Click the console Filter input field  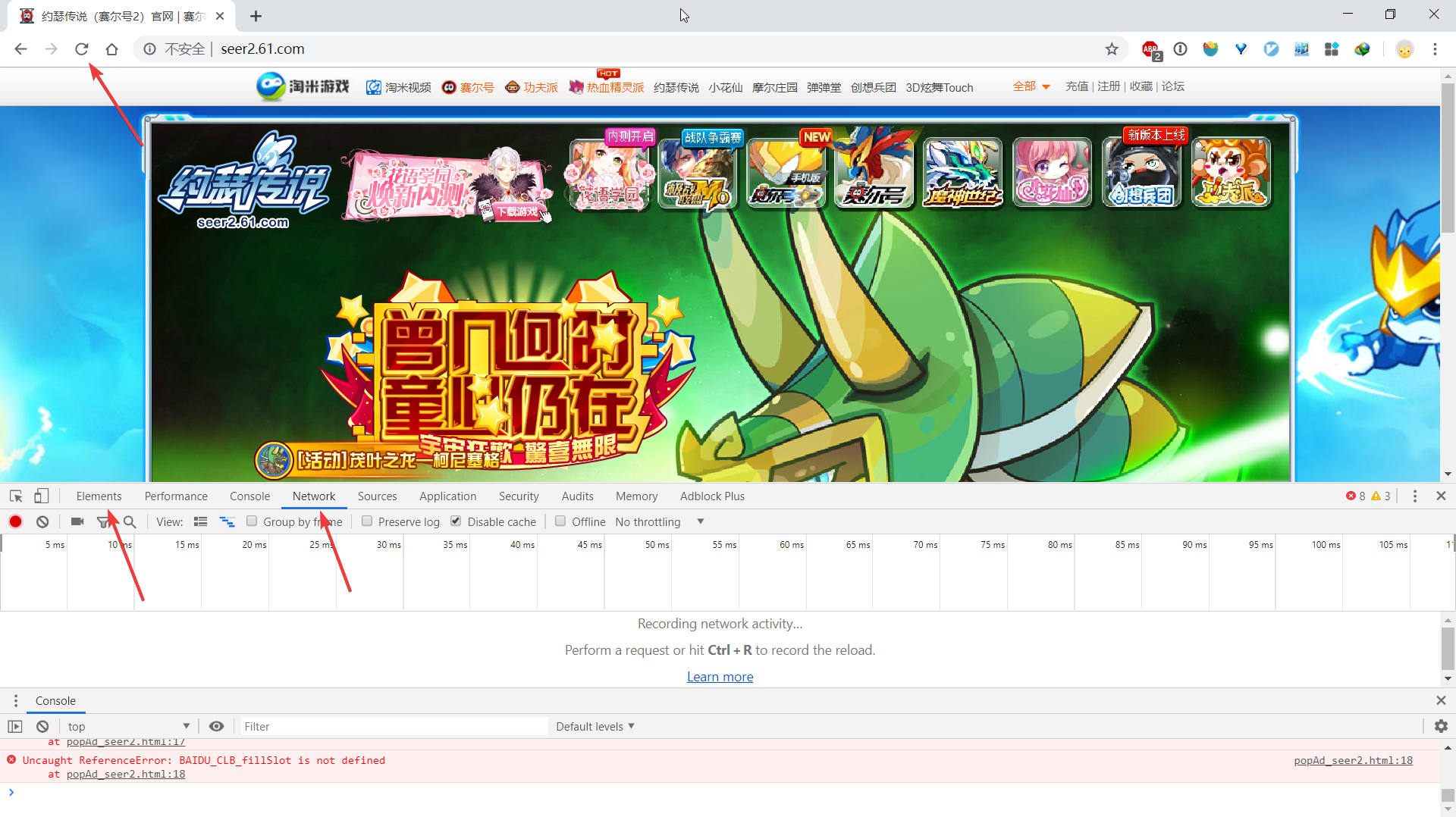coord(393,726)
